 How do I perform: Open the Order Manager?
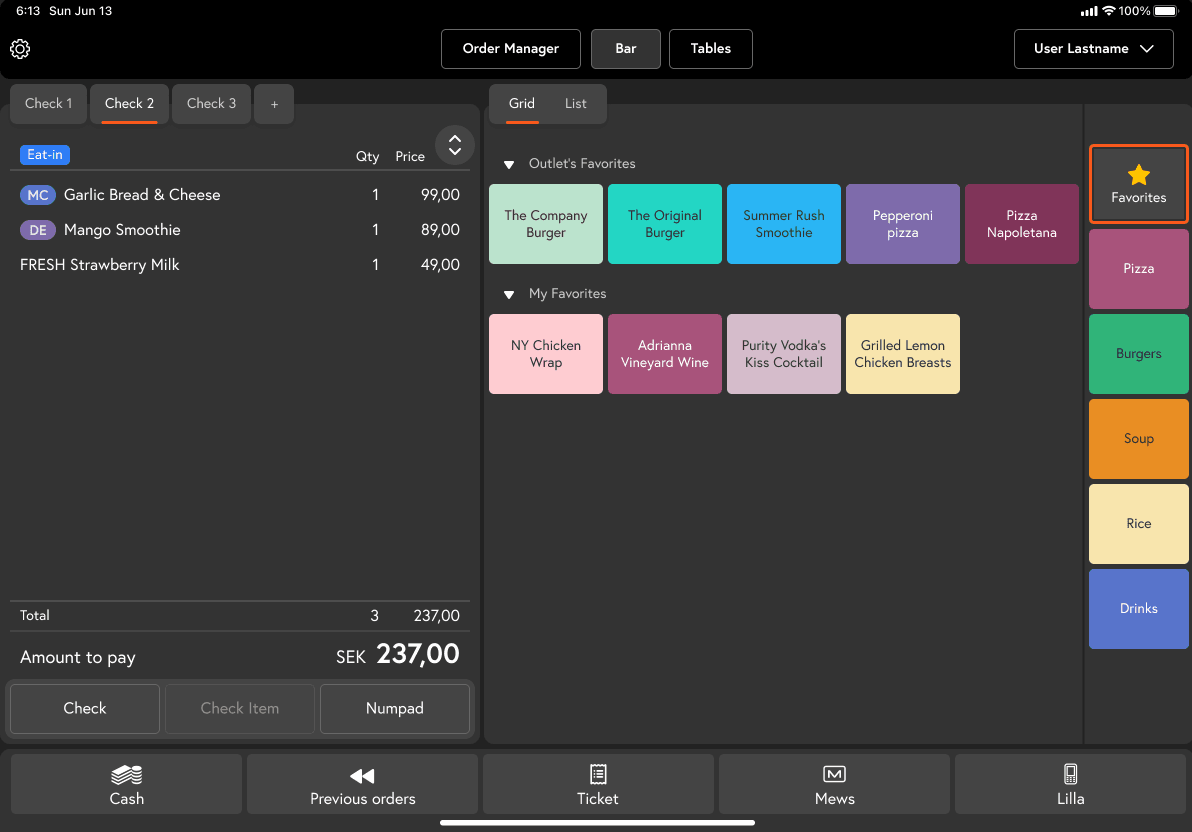pos(510,49)
